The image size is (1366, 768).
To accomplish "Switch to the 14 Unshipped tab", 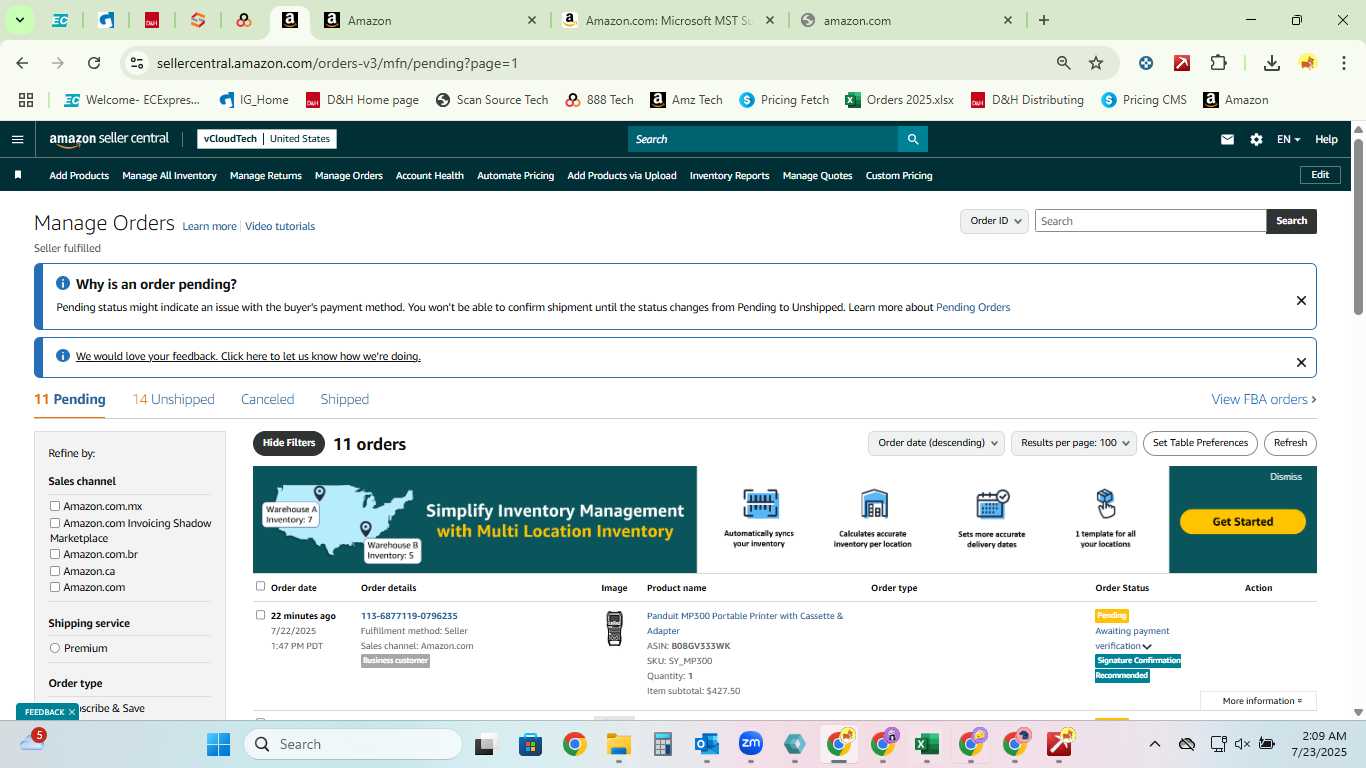I will click(x=173, y=399).
